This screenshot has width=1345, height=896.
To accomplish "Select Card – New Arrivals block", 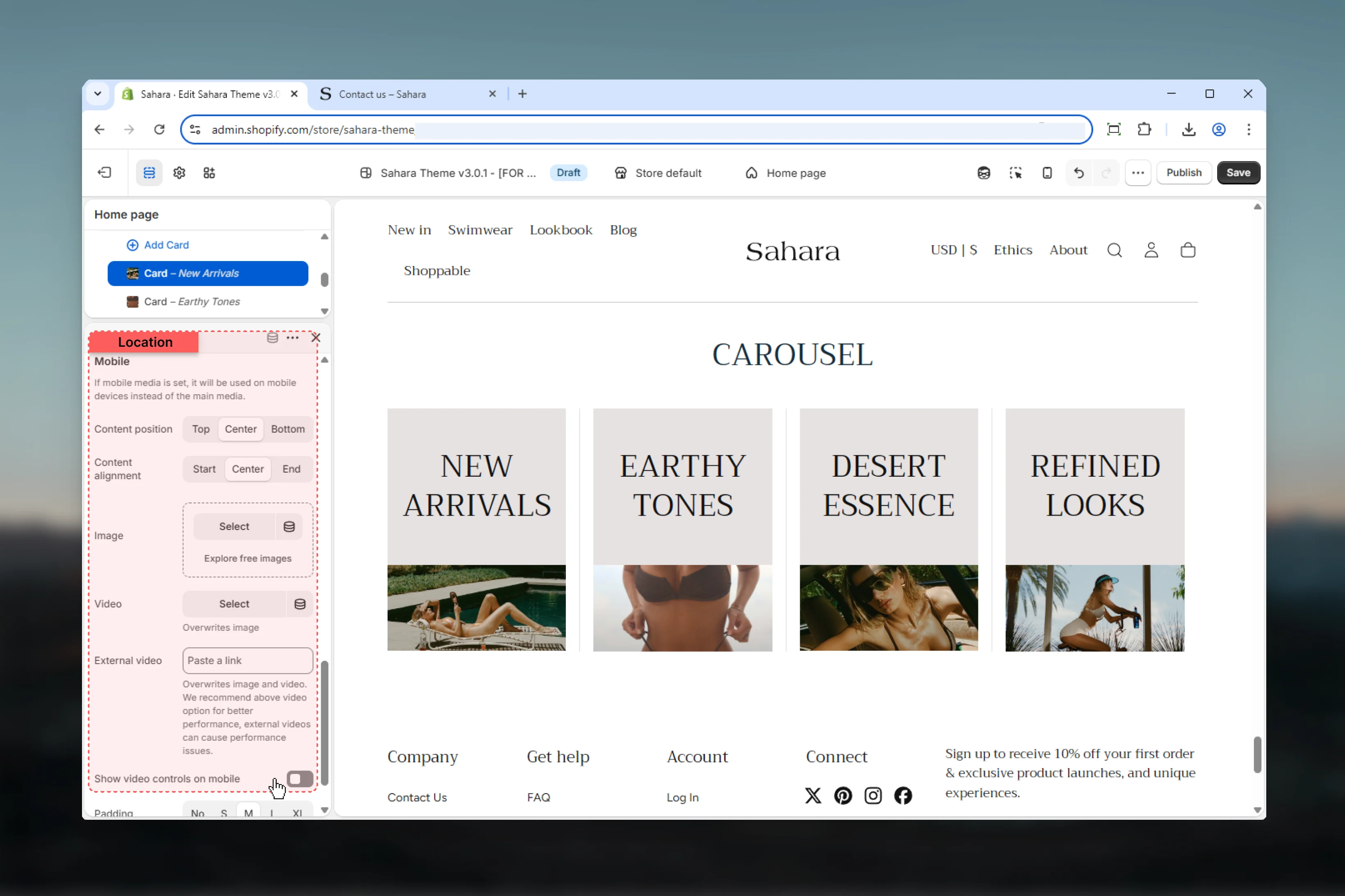I will click(x=207, y=273).
